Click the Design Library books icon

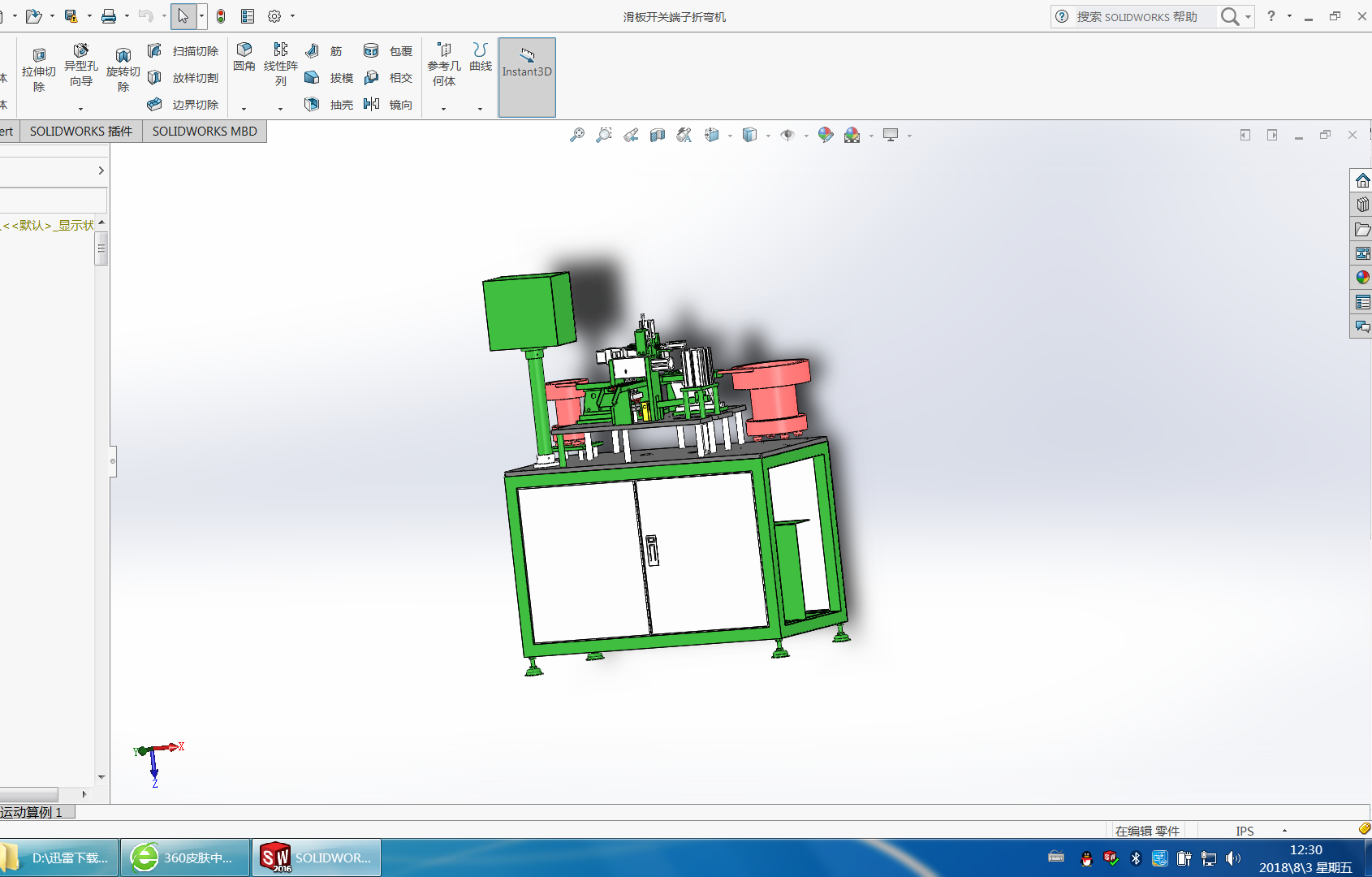pyautogui.click(x=1362, y=205)
